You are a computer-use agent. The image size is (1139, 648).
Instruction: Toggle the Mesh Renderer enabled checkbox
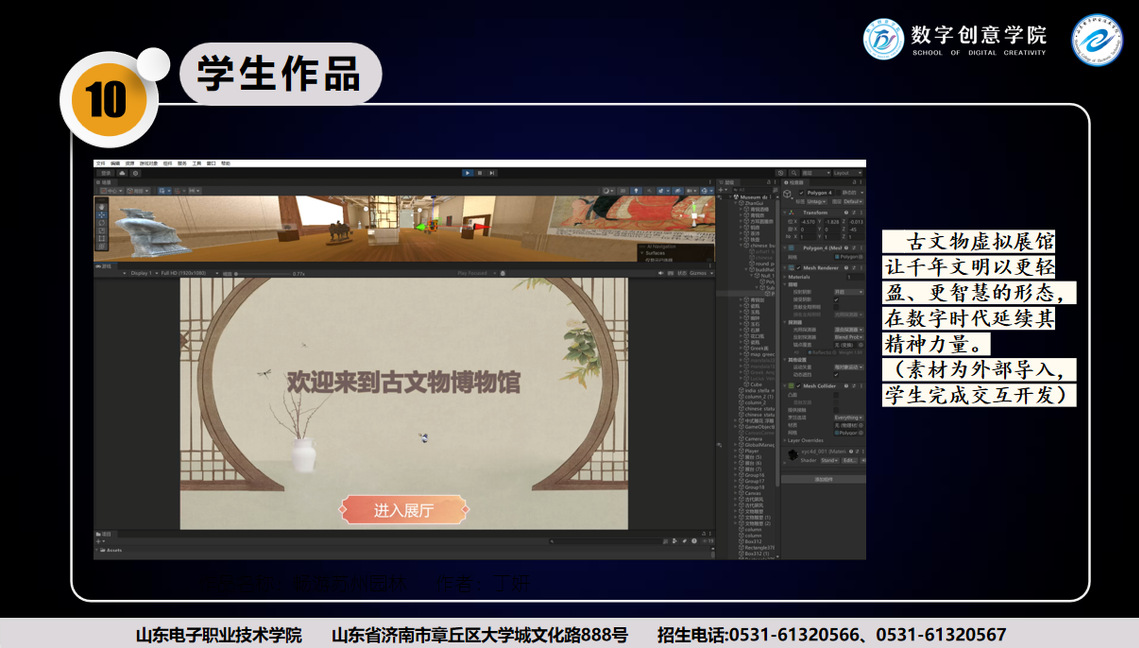801,268
